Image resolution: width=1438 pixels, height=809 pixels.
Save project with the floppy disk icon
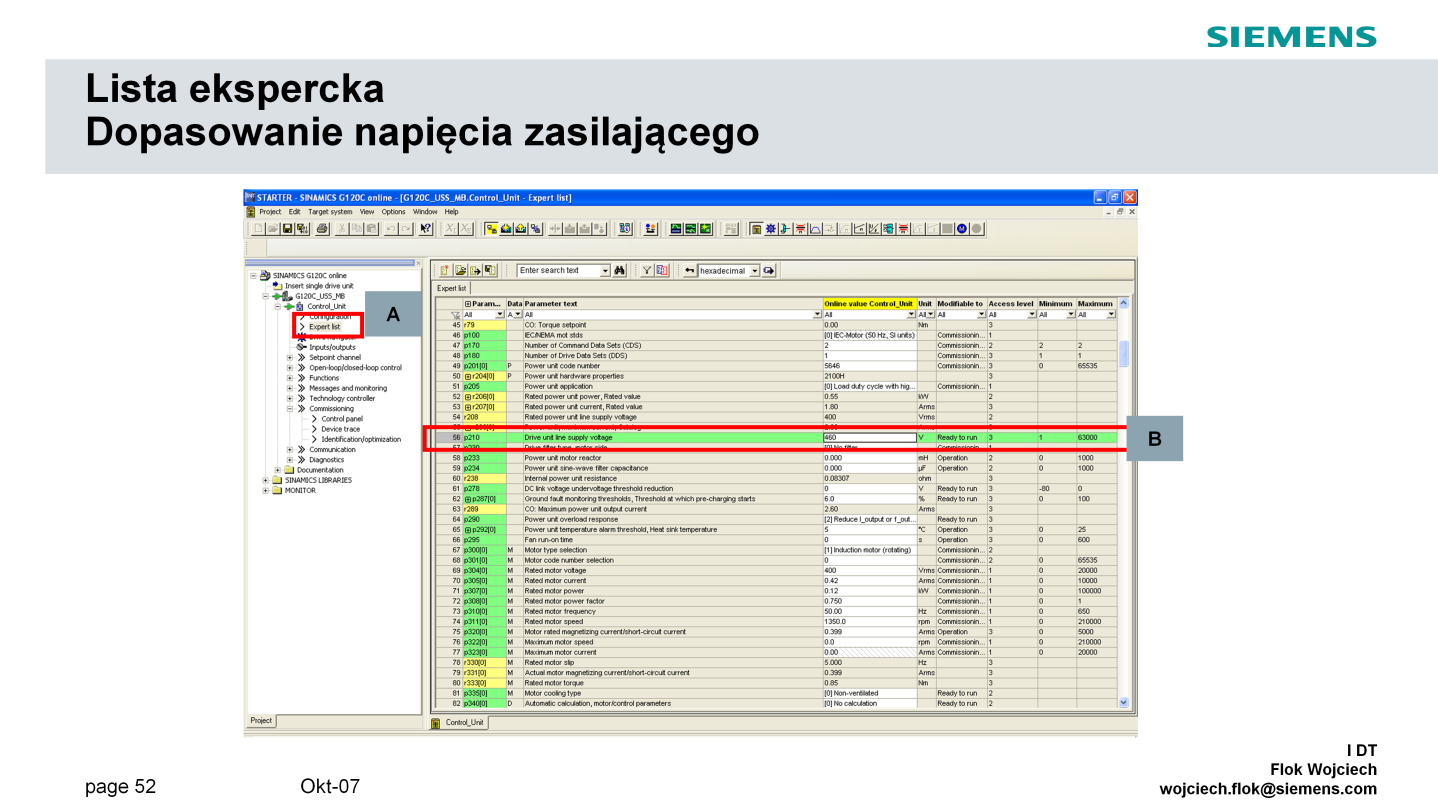(x=287, y=228)
